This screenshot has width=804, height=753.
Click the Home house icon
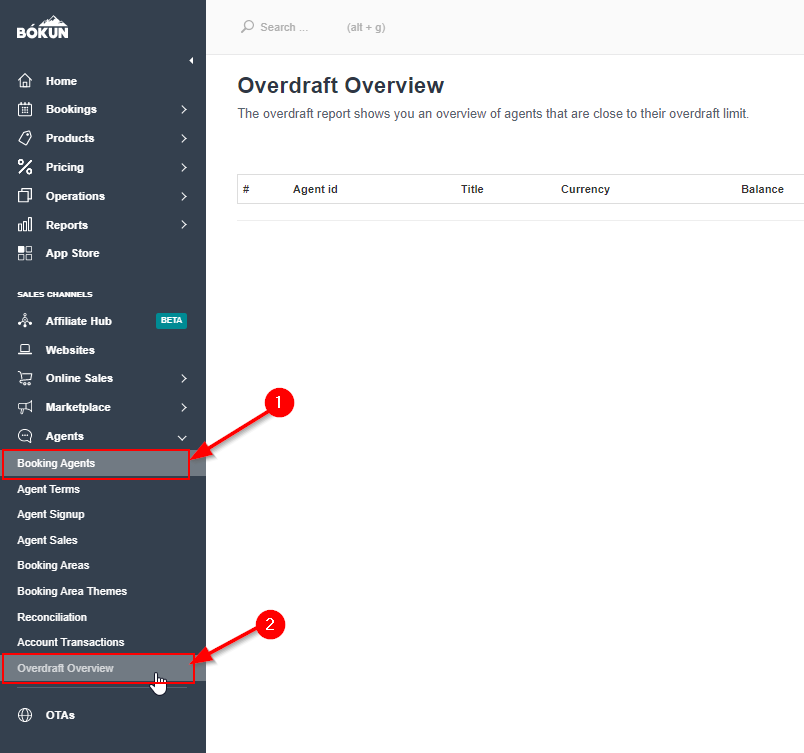(x=25, y=80)
